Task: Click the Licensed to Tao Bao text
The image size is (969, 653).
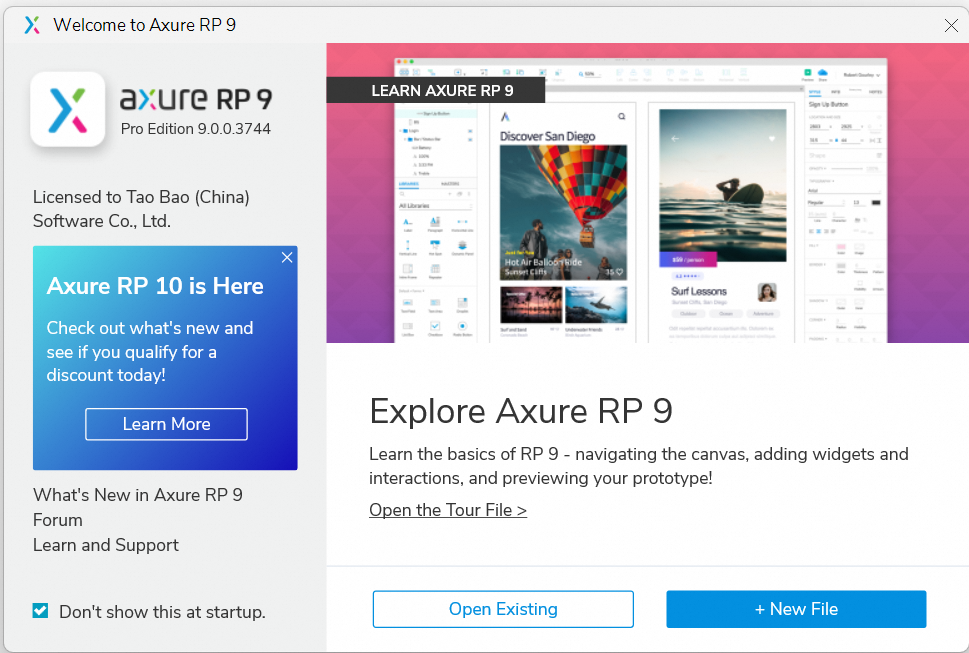Action: point(142,209)
